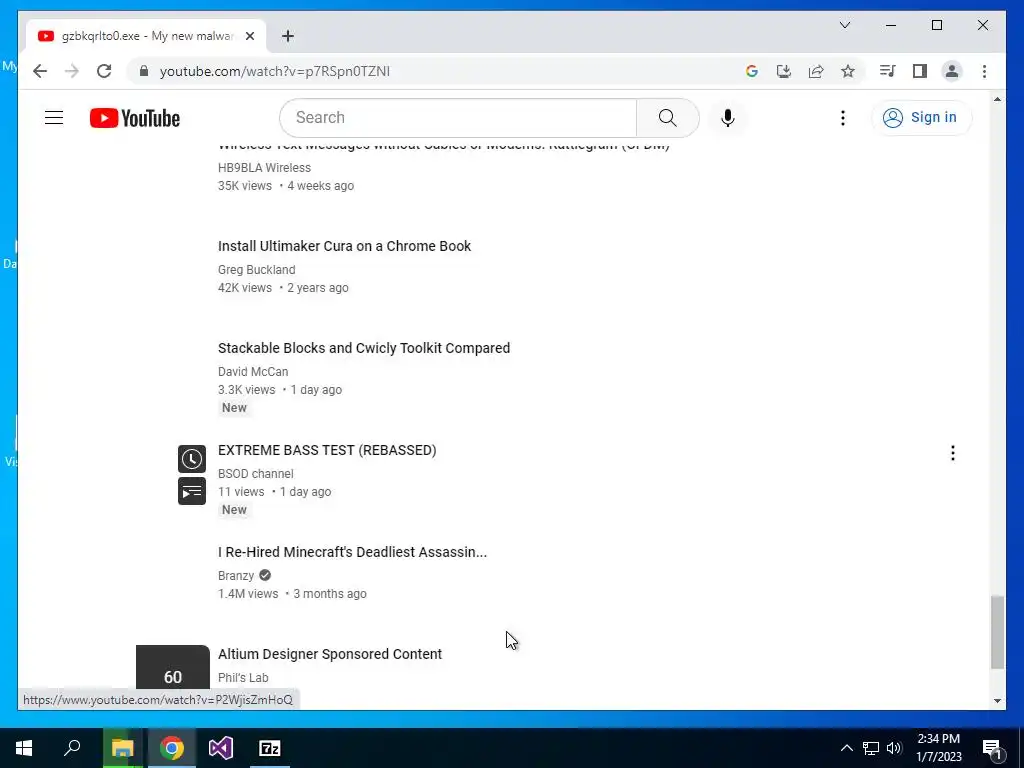The height and width of the screenshot is (768, 1024).
Task: Open the YouTube guide hamburger menu
Action: click(x=54, y=118)
